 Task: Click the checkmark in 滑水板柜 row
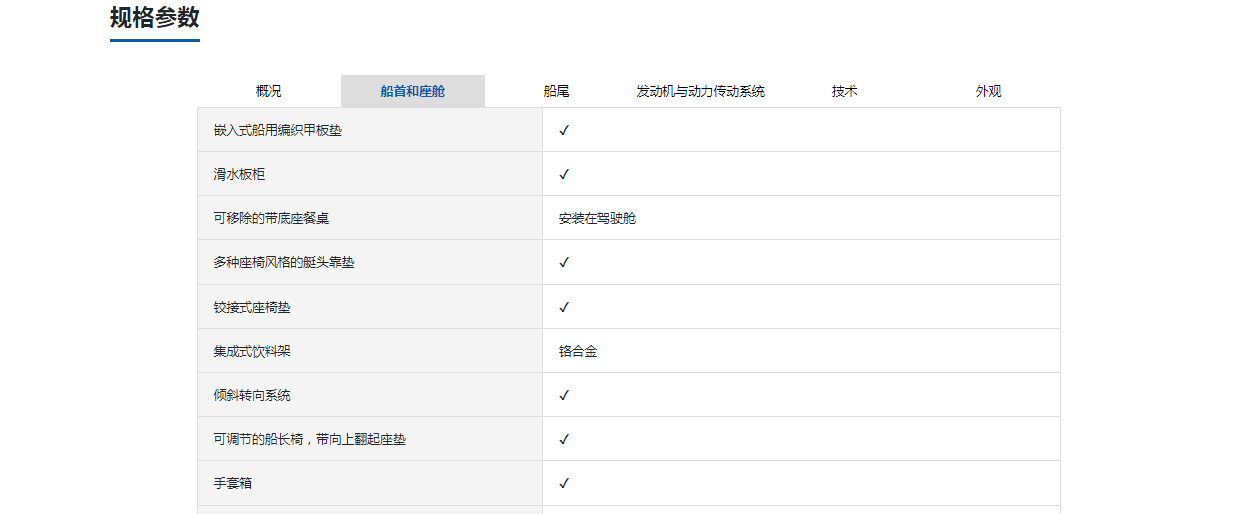564,174
